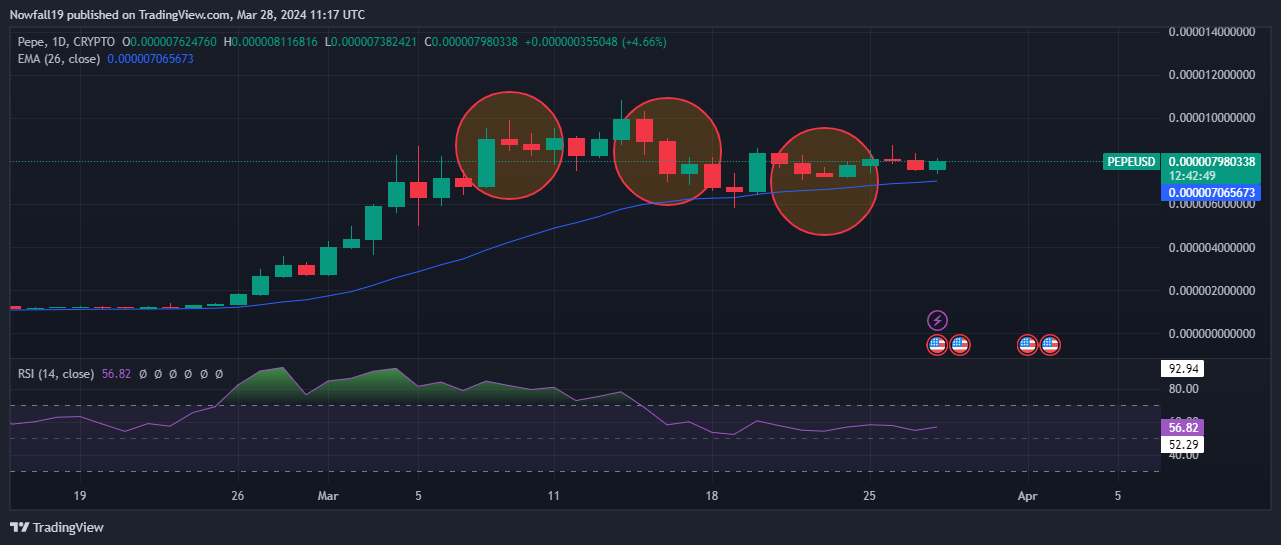Click the RSI (14, close) indicator label

(56, 374)
